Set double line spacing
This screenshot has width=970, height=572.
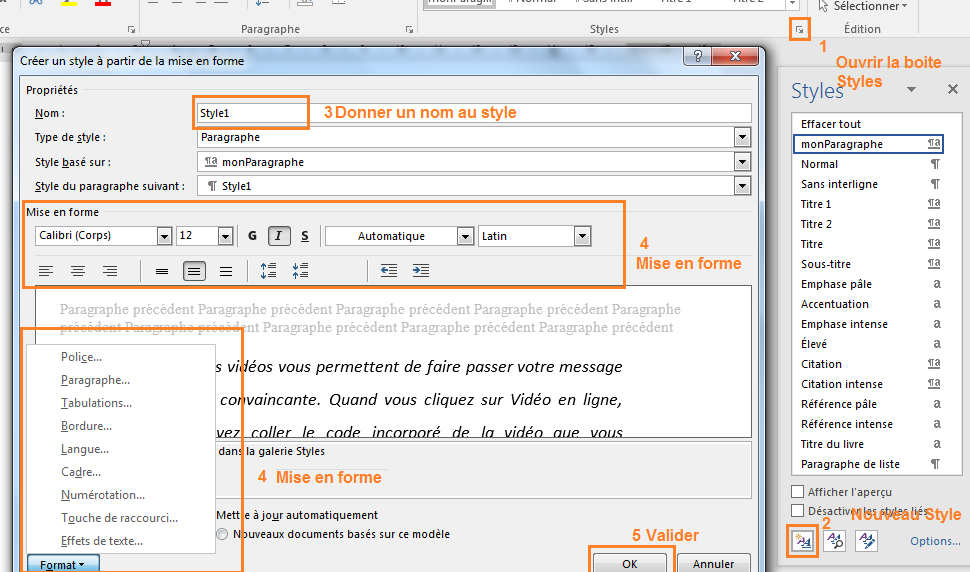click(226, 271)
